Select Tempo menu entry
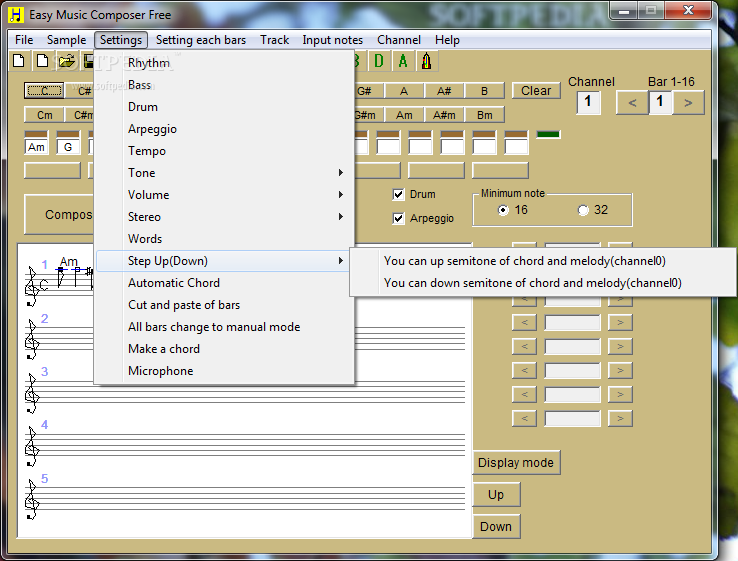The width and height of the screenshot is (738, 561). pyautogui.click(x=225, y=151)
